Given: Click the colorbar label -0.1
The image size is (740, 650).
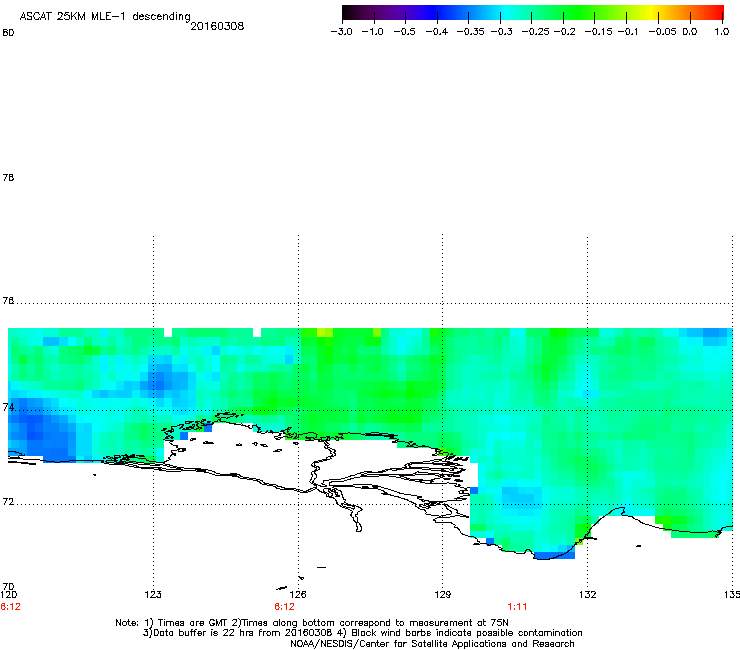Looking at the screenshot, I should coord(628,32).
